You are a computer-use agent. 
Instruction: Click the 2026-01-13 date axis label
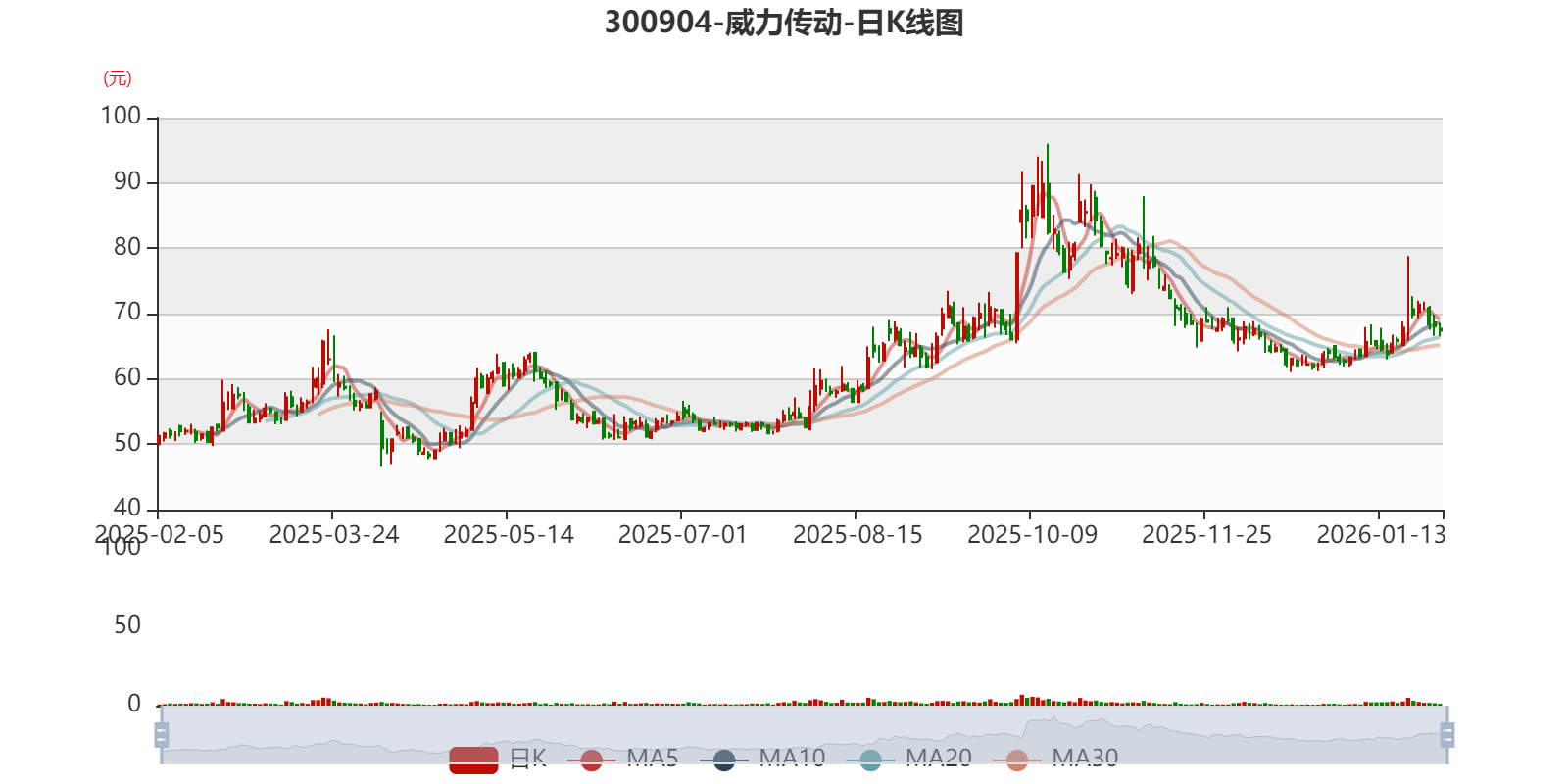[x=1381, y=535]
